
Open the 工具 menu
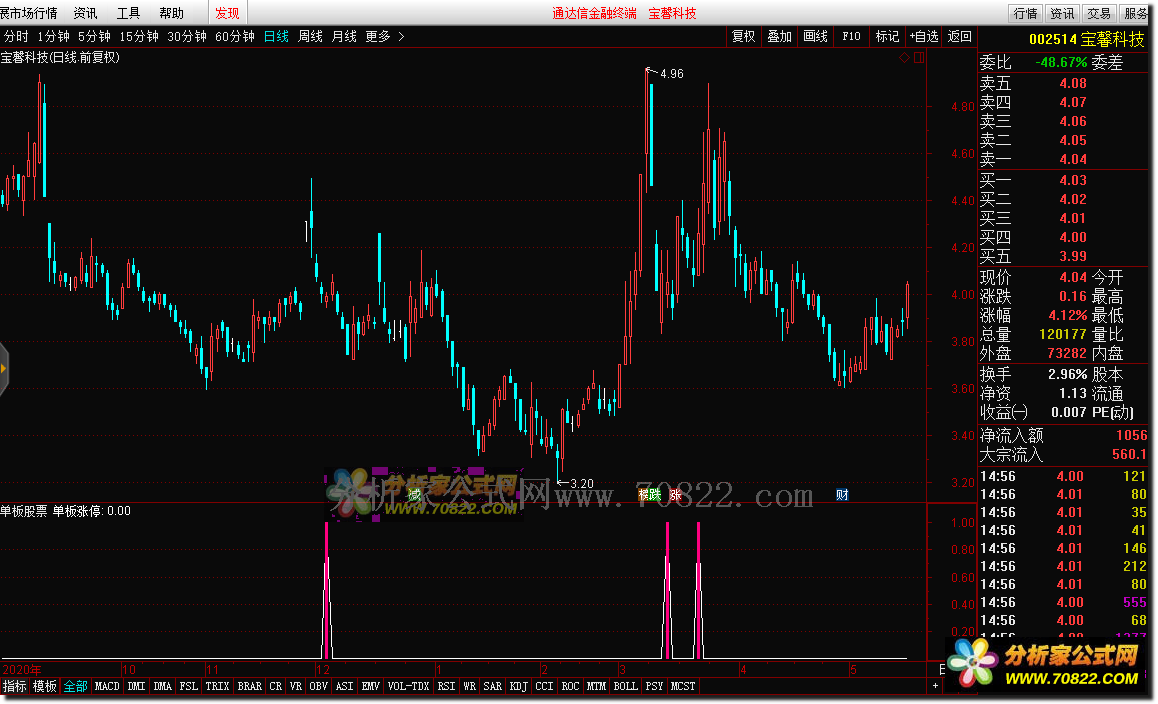[x=129, y=13]
